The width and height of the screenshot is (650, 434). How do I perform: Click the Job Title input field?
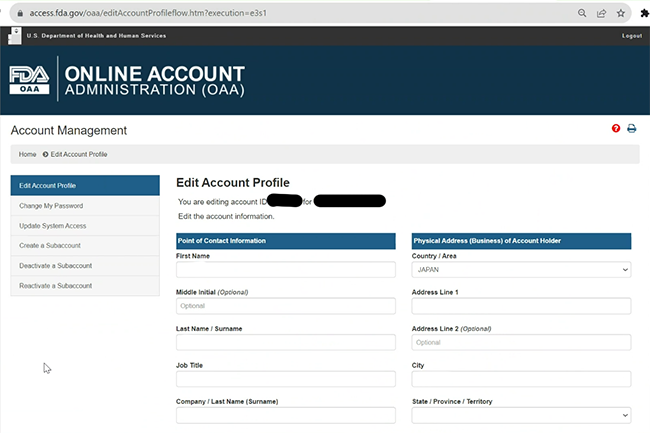coord(286,379)
